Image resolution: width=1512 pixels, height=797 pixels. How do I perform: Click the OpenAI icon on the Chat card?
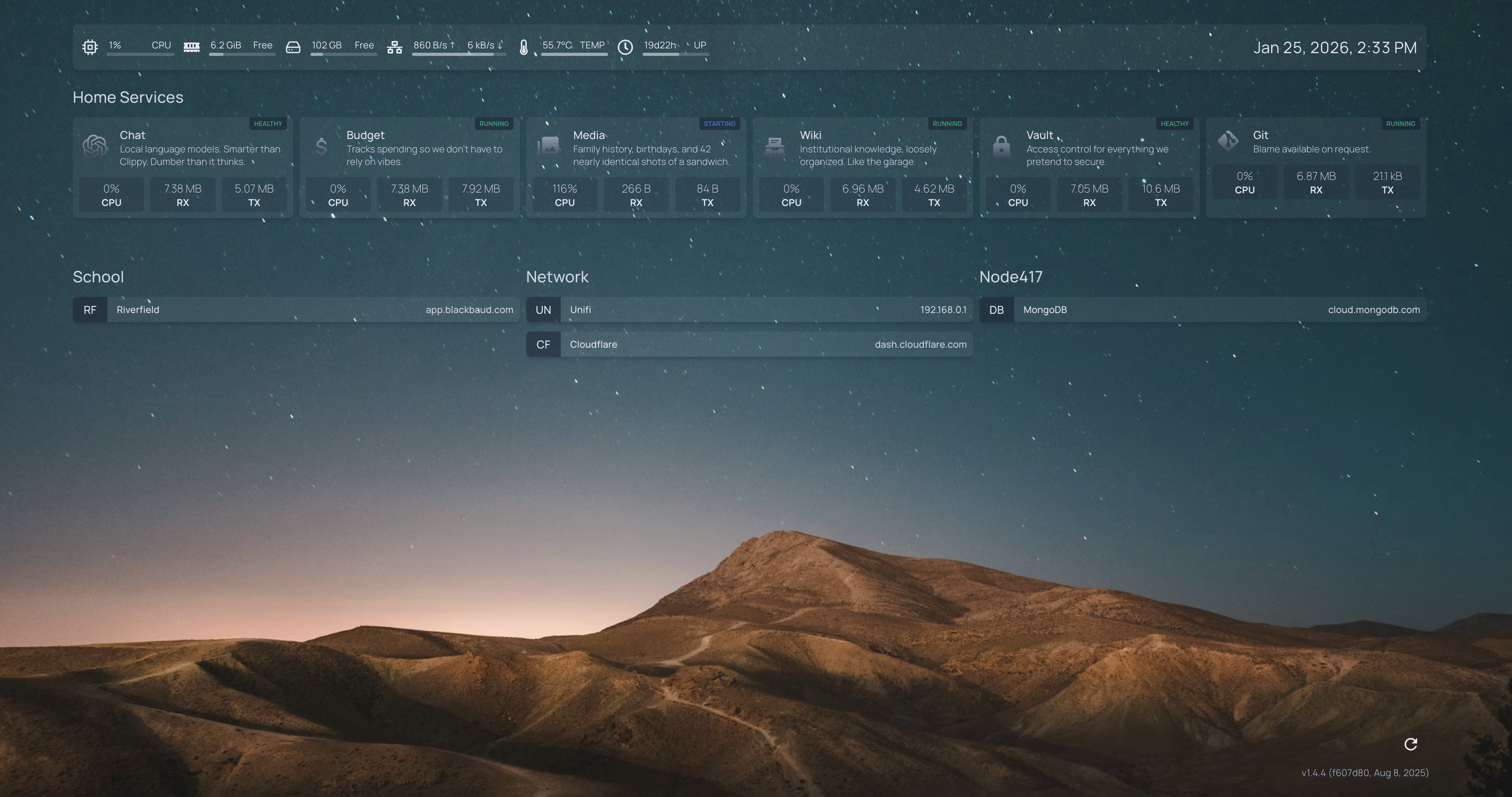[95, 147]
